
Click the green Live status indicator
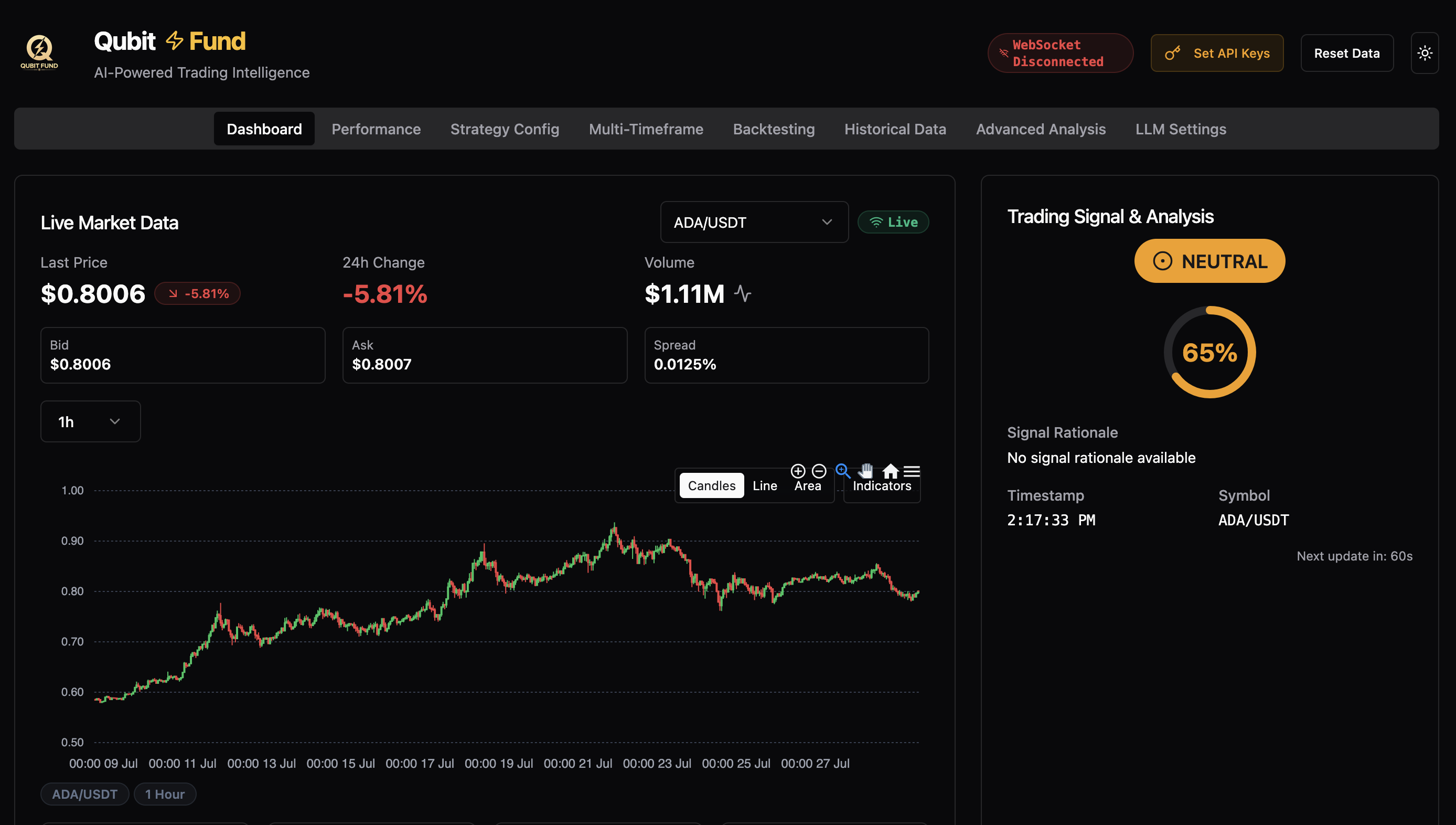click(893, 222)
